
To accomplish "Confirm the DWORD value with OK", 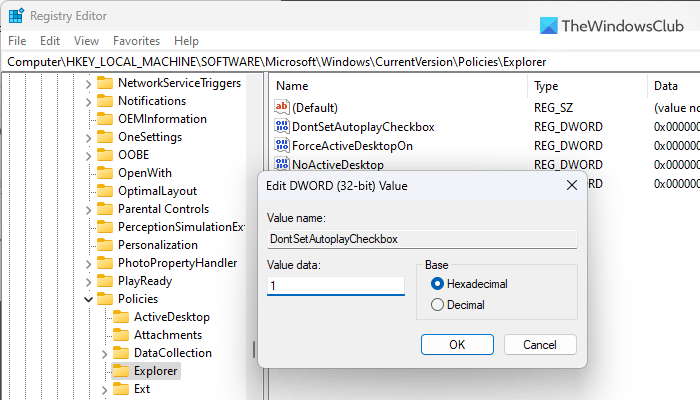I will (457, 344).
